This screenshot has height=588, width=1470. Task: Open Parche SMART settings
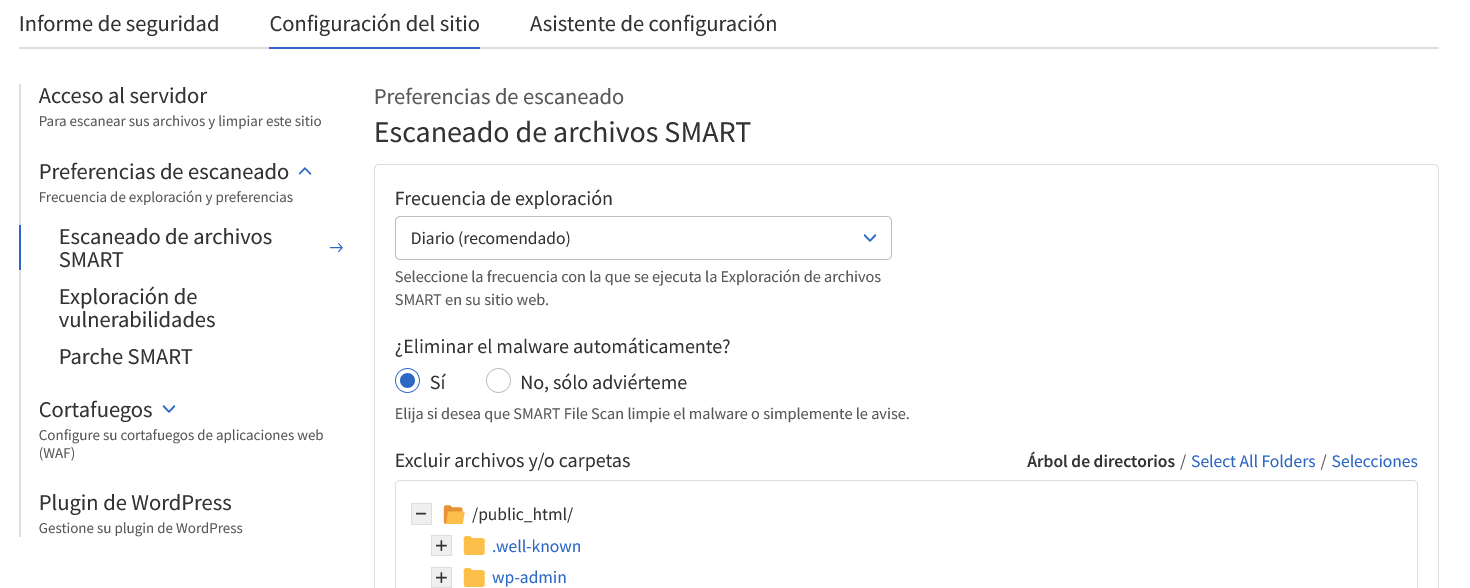pos(125,357)
